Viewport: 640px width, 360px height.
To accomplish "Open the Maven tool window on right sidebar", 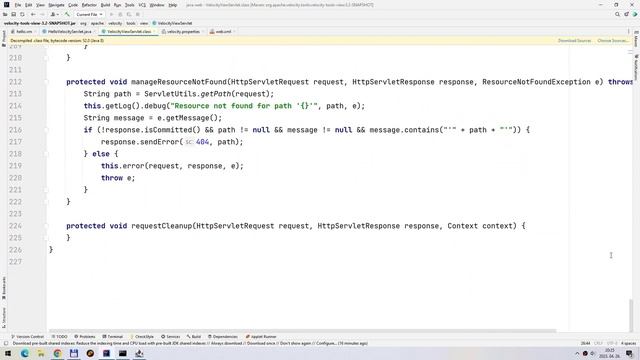I will click(636, 39).
